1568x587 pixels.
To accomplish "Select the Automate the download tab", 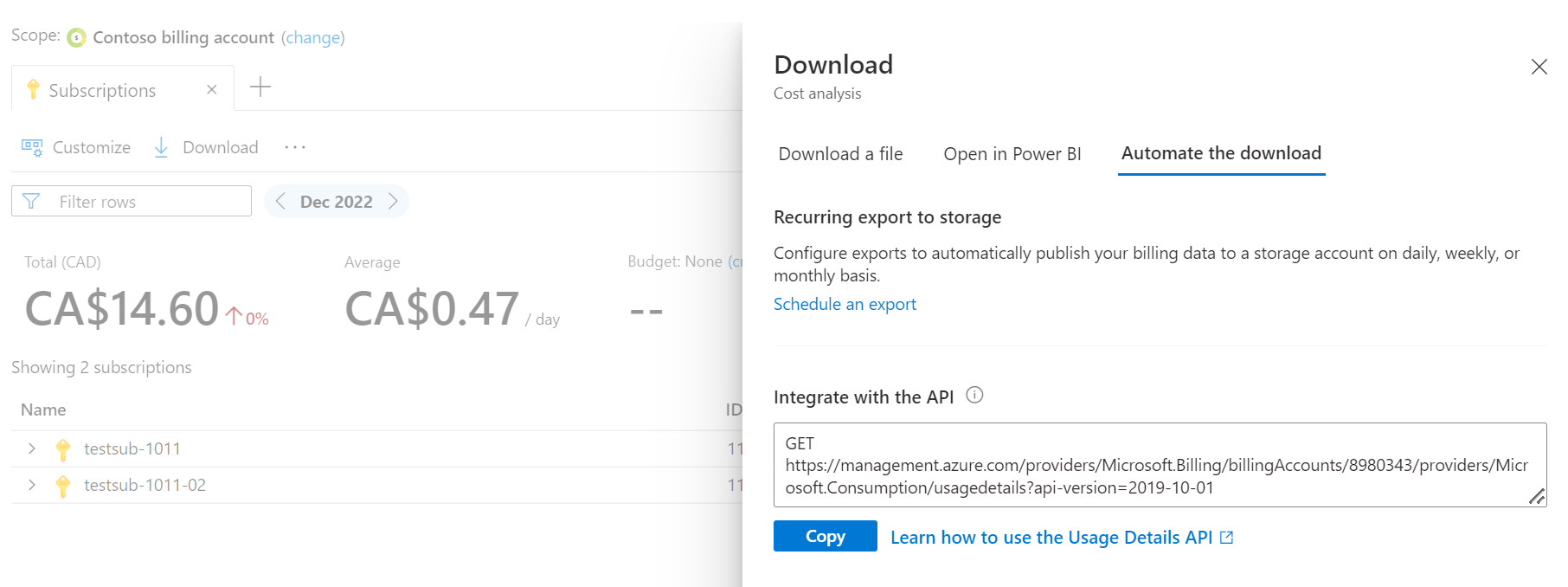I will [x=1221, y=153].
